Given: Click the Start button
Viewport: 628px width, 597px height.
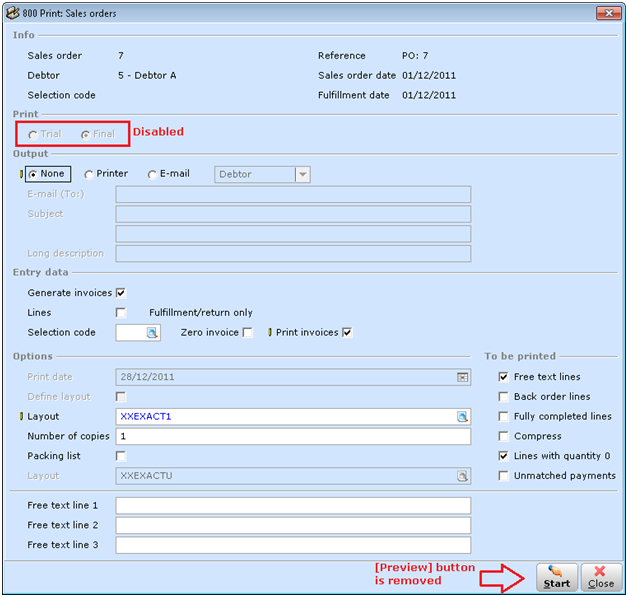Looking at the screenshot, I should 557,577.
